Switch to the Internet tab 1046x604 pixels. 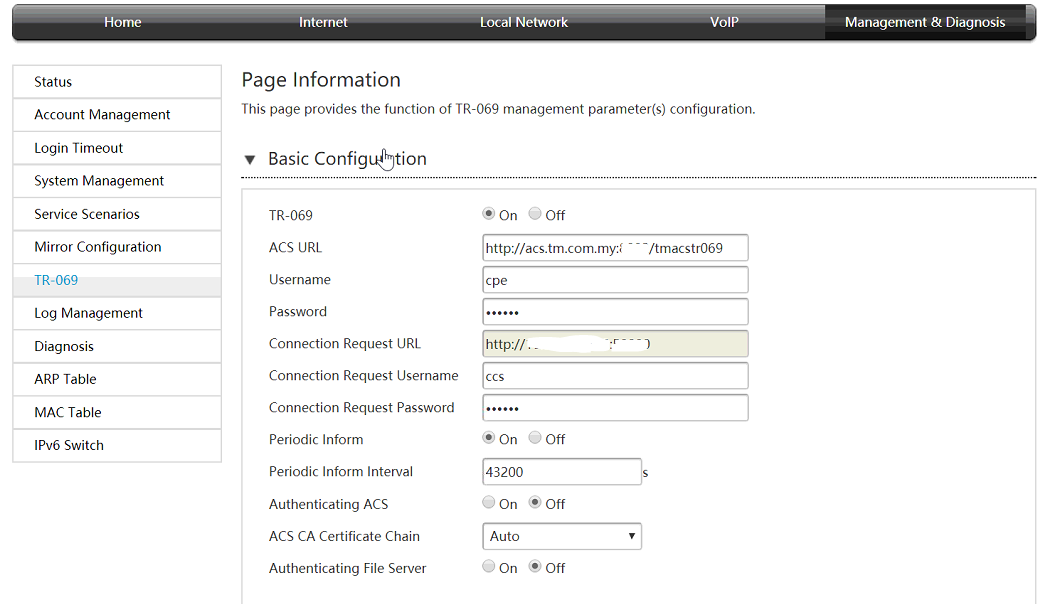point(323,22)
